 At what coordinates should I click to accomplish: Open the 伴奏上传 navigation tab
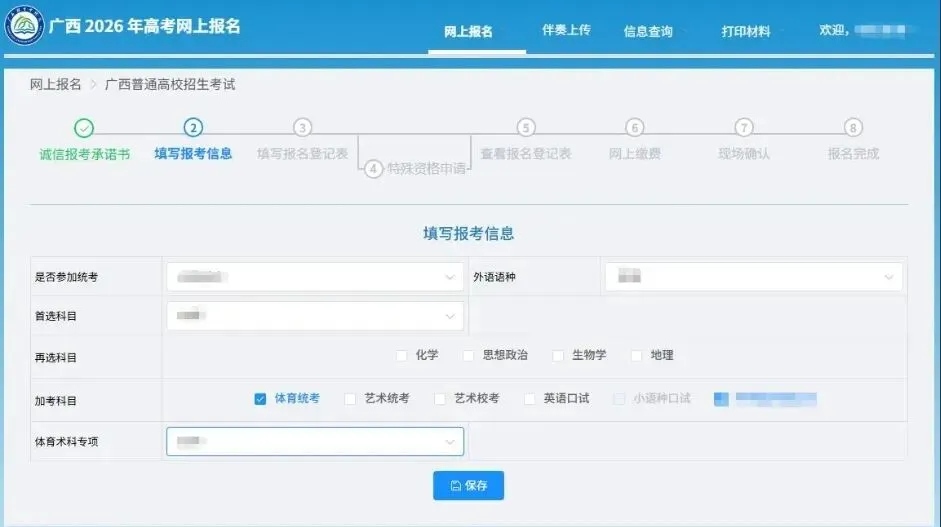point(566,30)
